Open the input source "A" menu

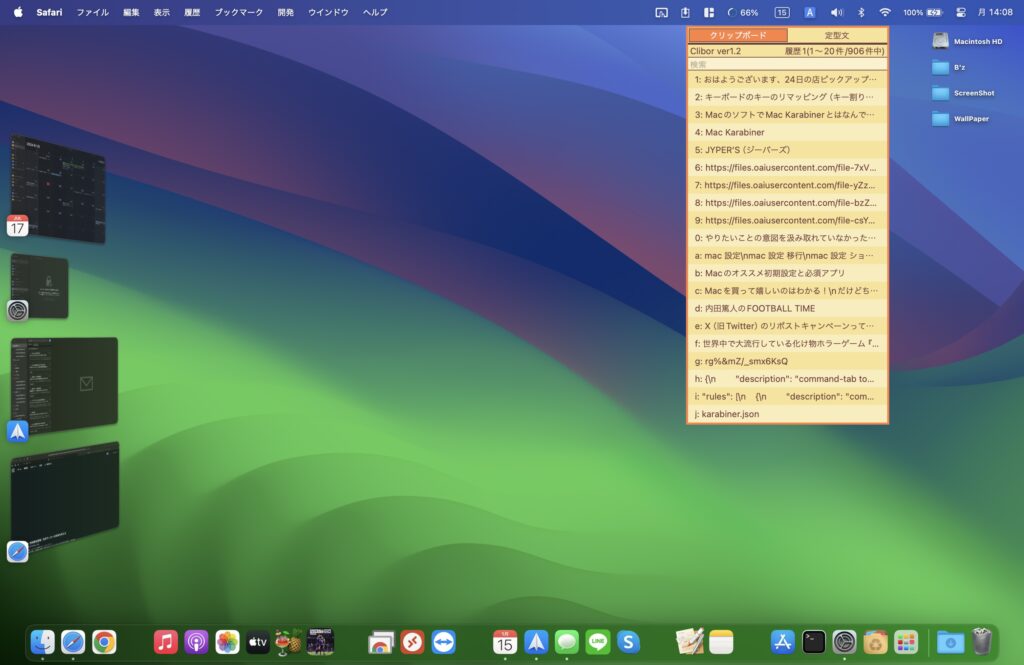810,12
